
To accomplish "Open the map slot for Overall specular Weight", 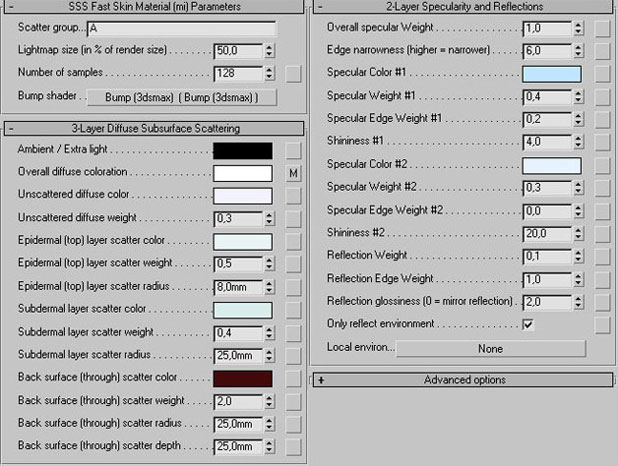I will [602, 28].
